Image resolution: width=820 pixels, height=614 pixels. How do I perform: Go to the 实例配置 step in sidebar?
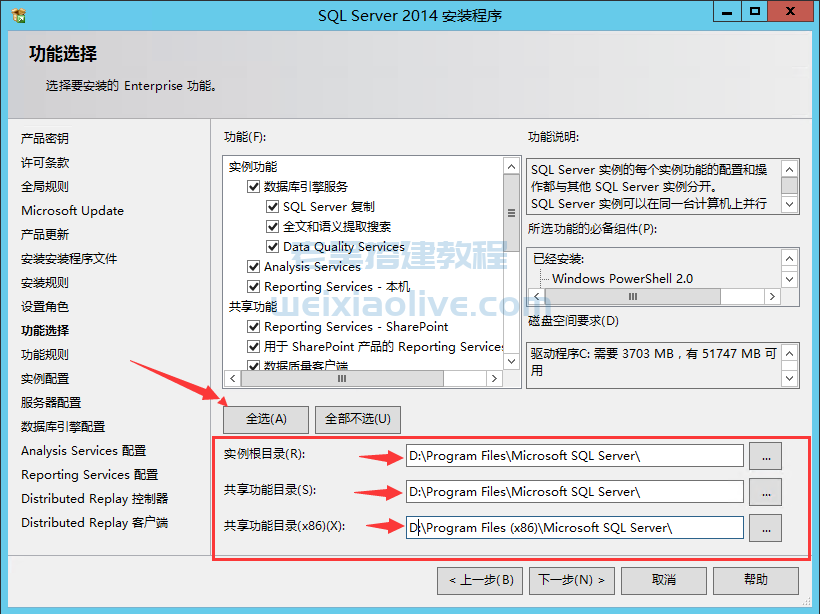[45, 379]
